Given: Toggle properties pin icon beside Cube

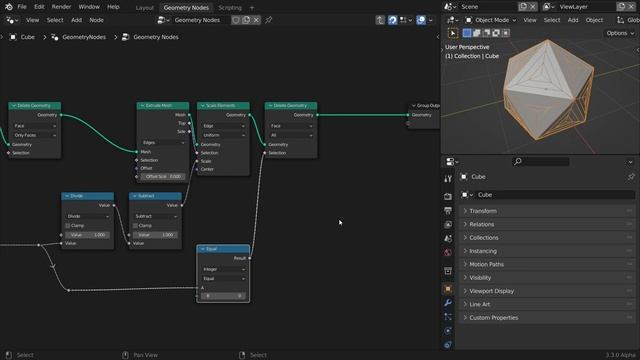Looking at the screenshot, I should point(631,177).
